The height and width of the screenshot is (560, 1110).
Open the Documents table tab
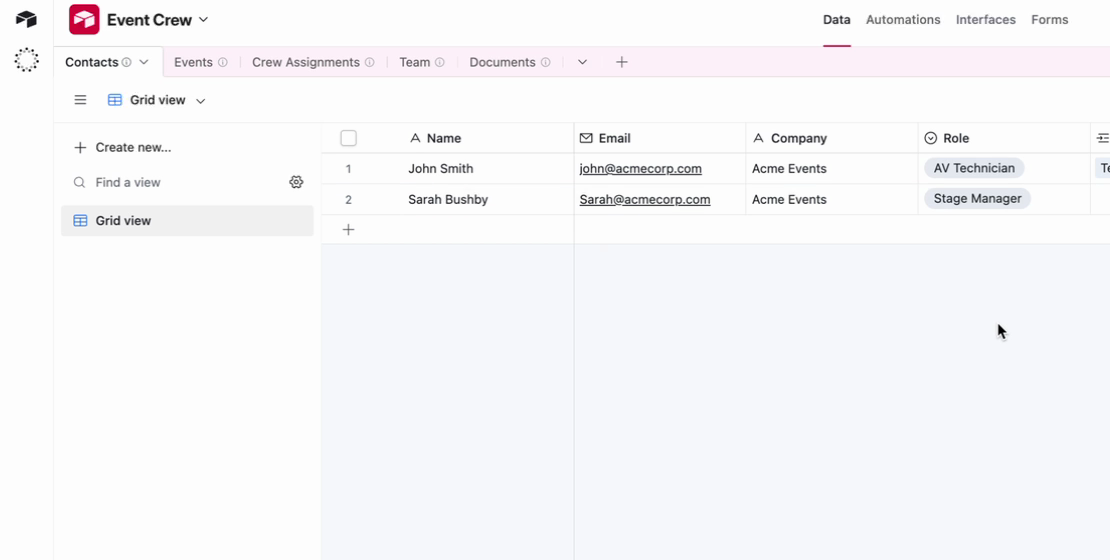point(503,62)
